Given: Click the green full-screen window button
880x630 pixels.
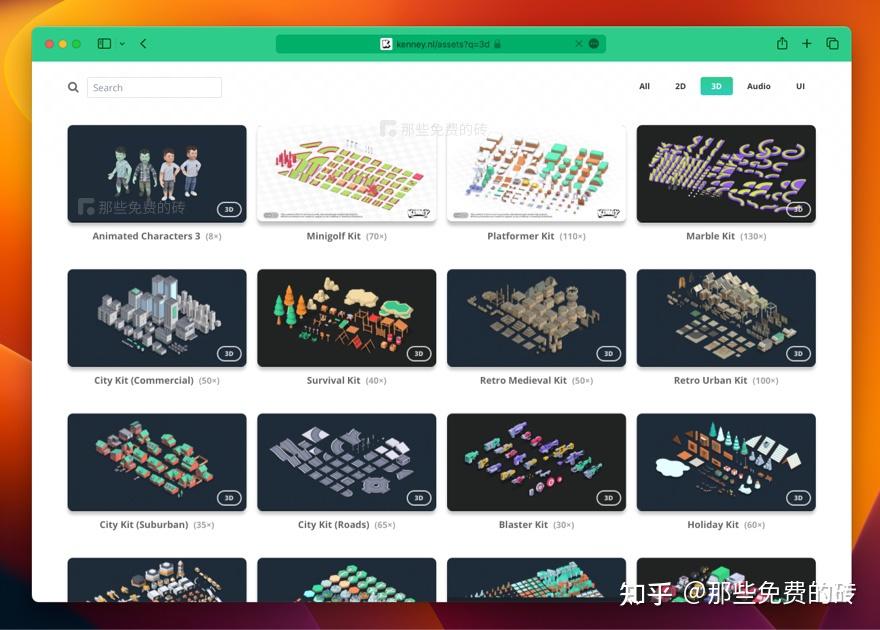Looking at the screenshot, I should point(76,44).
